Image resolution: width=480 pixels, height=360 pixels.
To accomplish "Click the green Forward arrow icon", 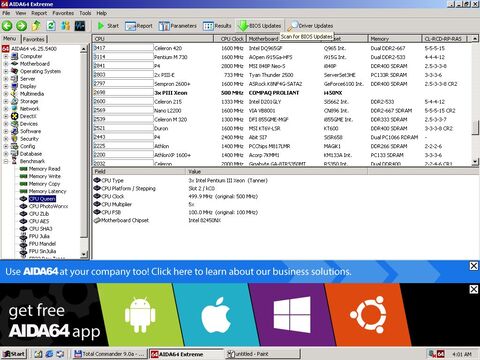I will (22, 26).
